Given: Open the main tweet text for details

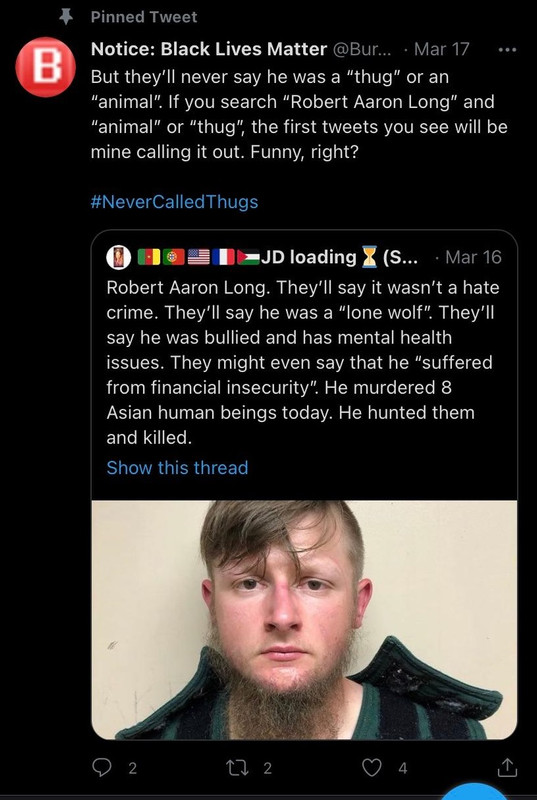Looking at the screenshot, I should [x=299, y=114].
